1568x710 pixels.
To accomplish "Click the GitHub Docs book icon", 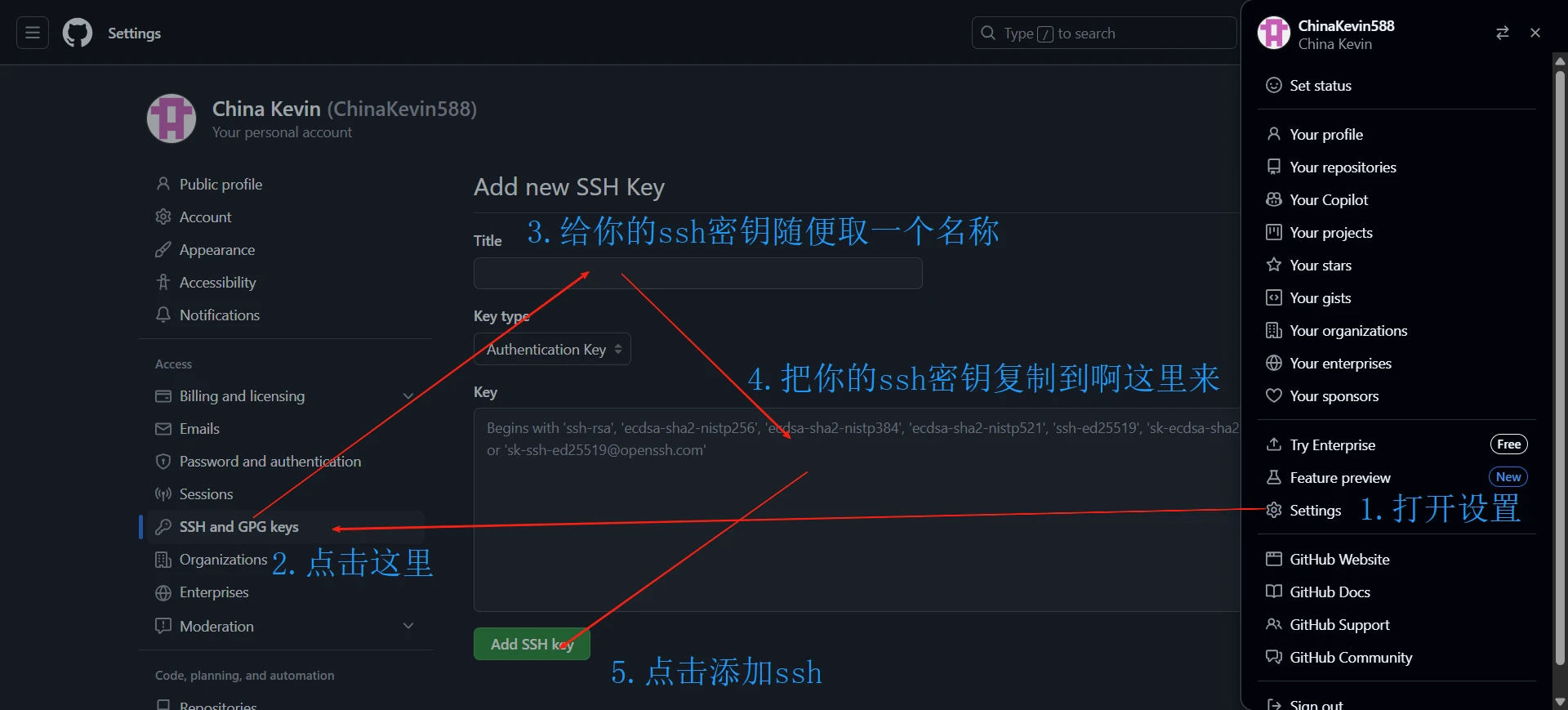I will coord(1273,592).
